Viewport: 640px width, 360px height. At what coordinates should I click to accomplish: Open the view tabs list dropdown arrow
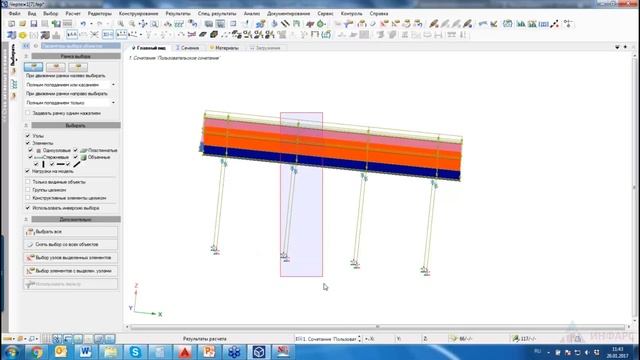(x=617, y=47)
